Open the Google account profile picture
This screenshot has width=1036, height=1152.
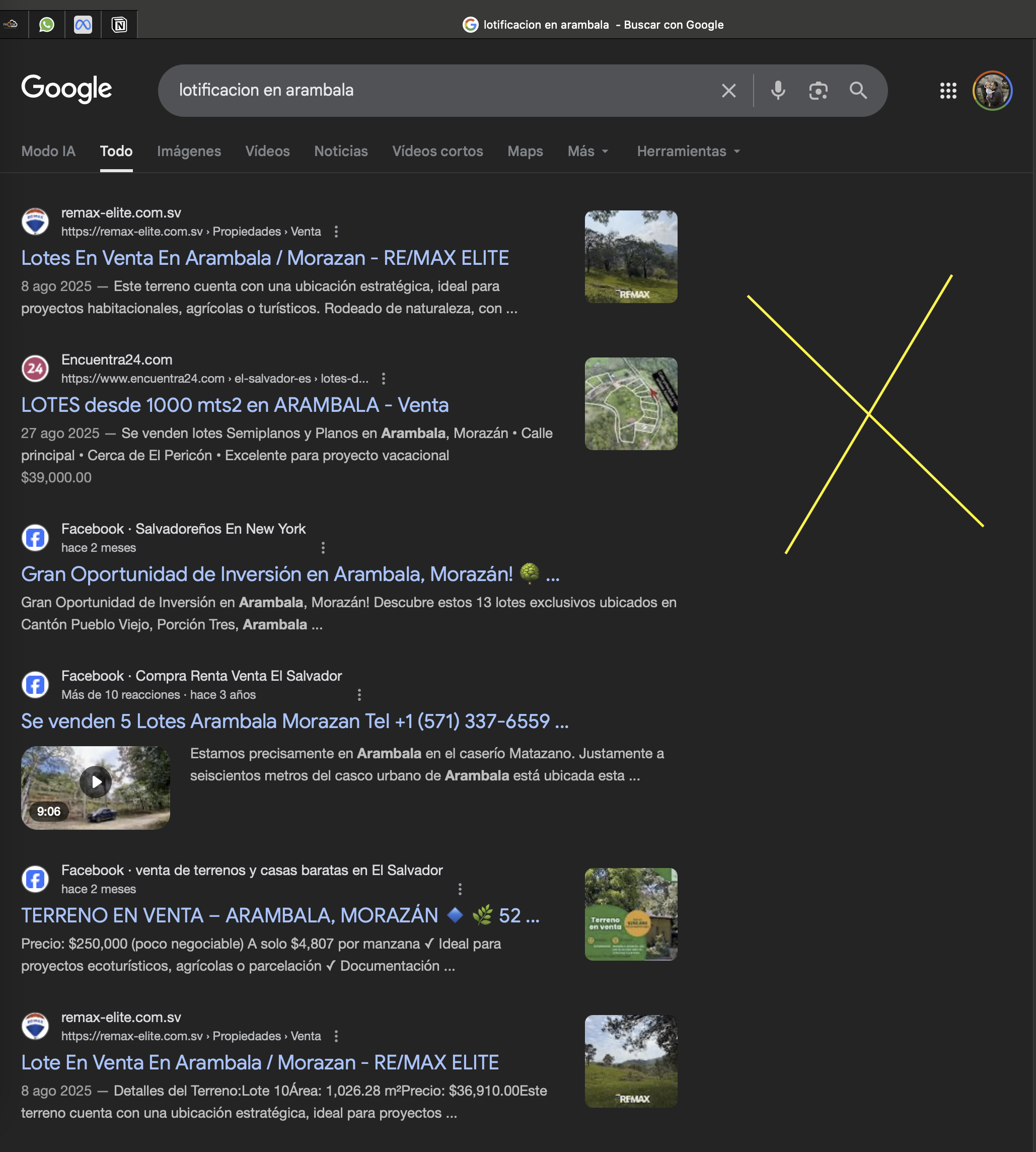(992, 91)
